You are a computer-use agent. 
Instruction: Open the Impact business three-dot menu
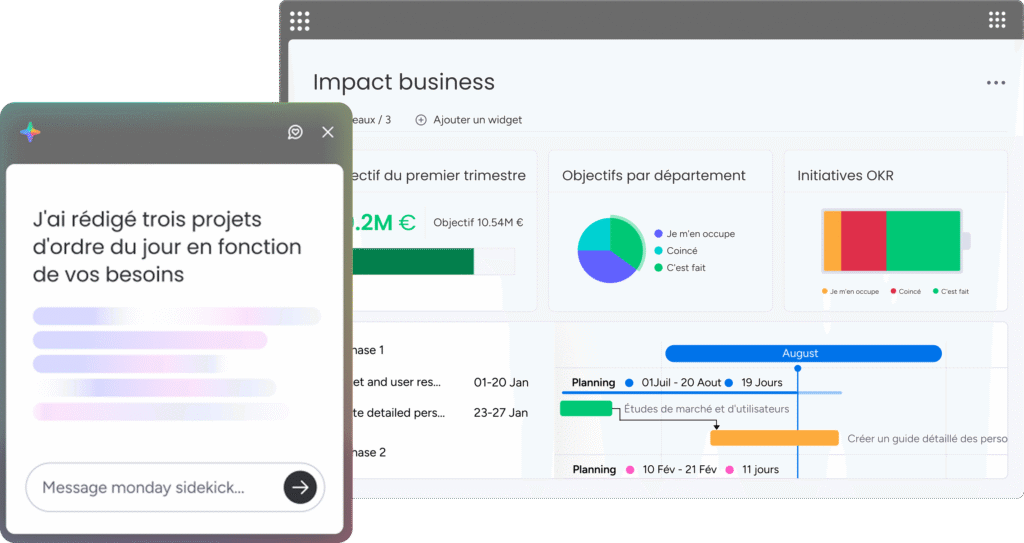[996, 83]
